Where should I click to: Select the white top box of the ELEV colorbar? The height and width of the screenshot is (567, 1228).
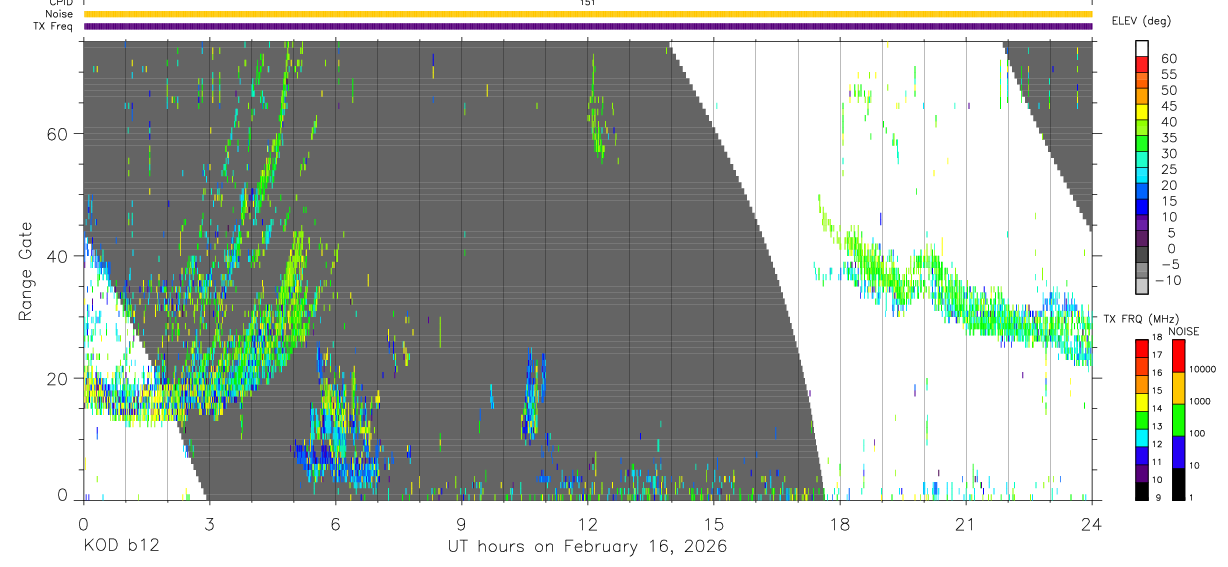point(1142,48)
